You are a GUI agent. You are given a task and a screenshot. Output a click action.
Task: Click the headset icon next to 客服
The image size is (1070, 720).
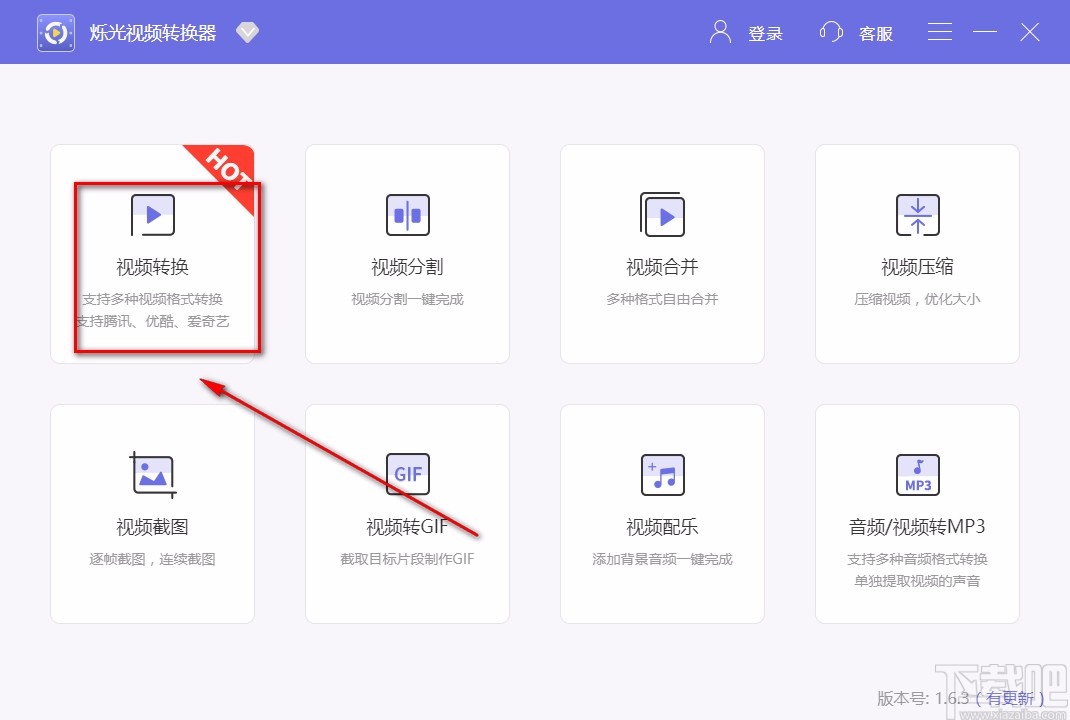point(830,31)
